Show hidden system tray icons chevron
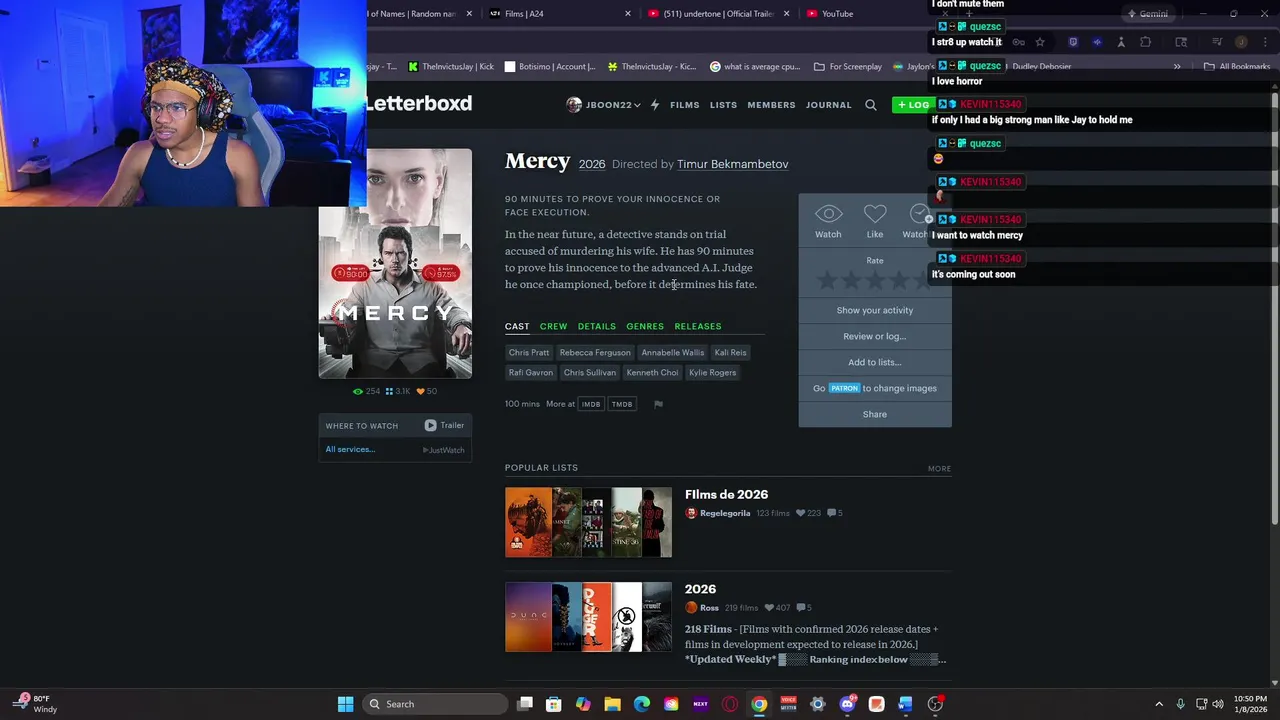 click(x=1159, y=704)
